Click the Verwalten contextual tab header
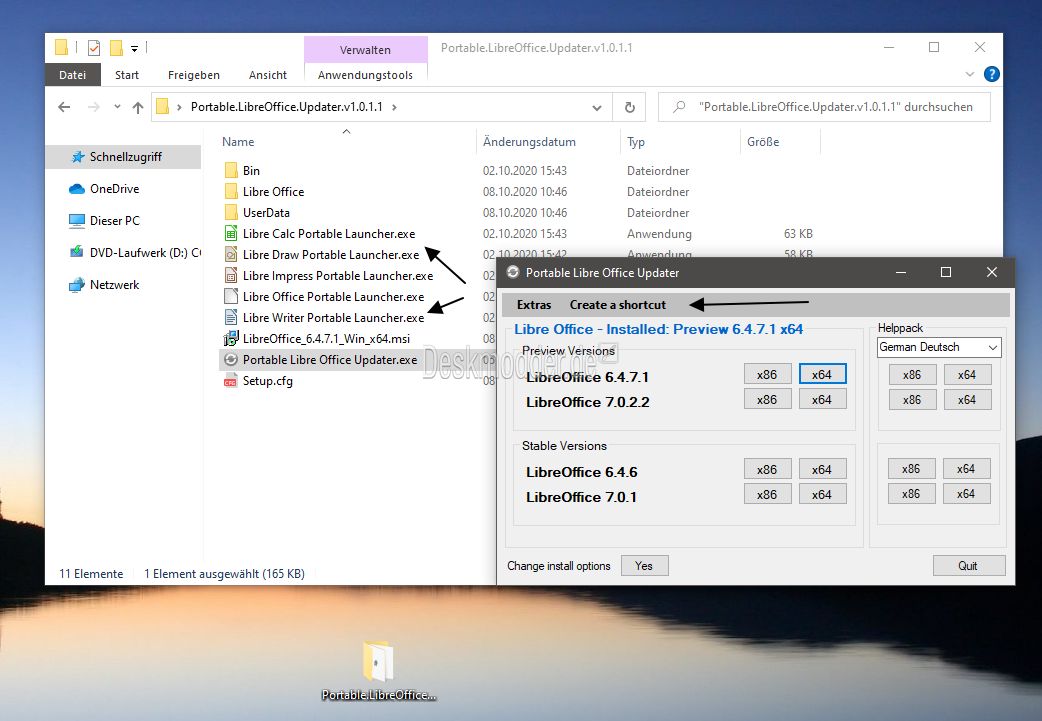This screenshot has height=721, width=1042. (365, 50)
